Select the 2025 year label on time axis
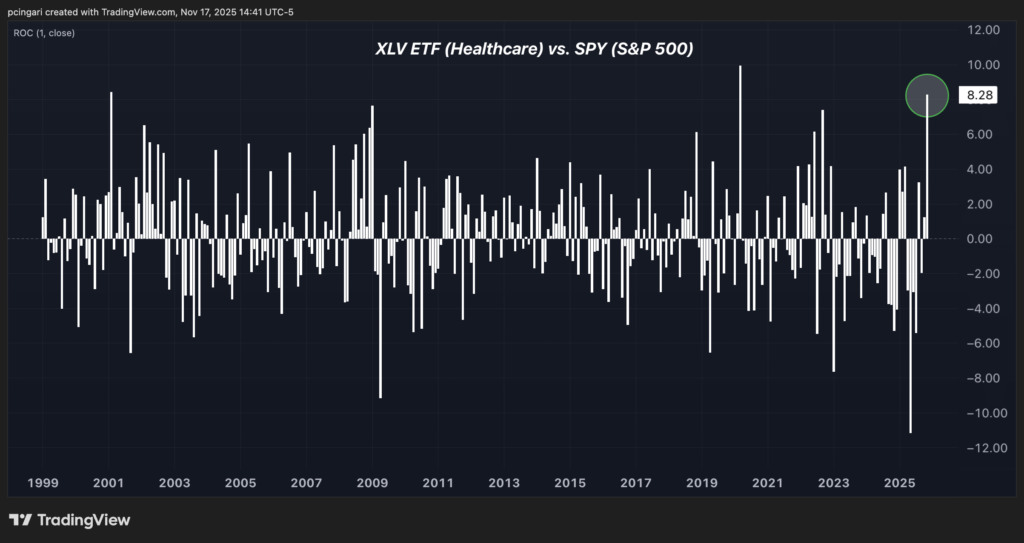 coord(900,483)
